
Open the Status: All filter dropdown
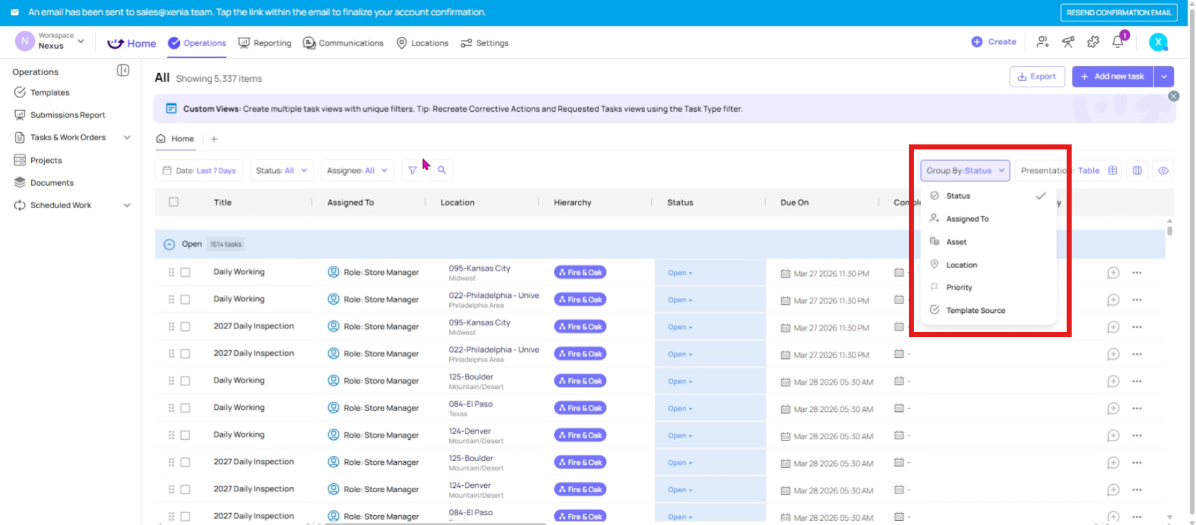281,171
